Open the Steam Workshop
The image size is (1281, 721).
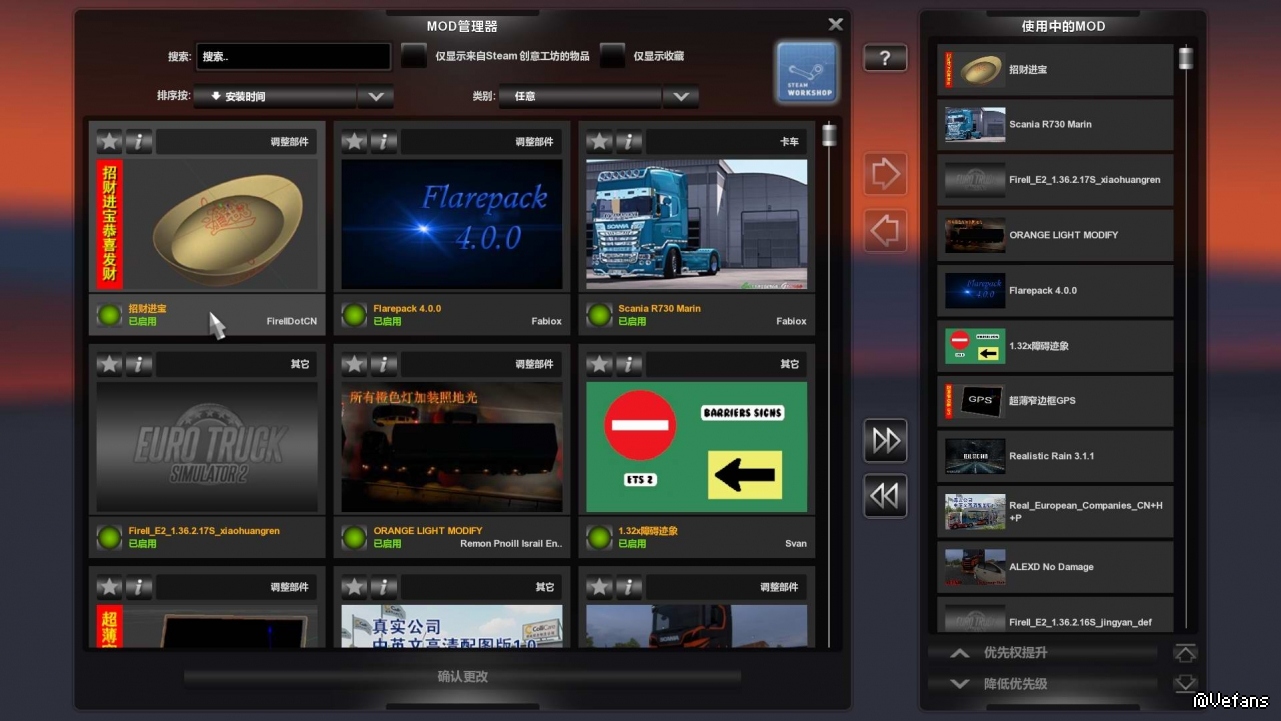[807, 72]
